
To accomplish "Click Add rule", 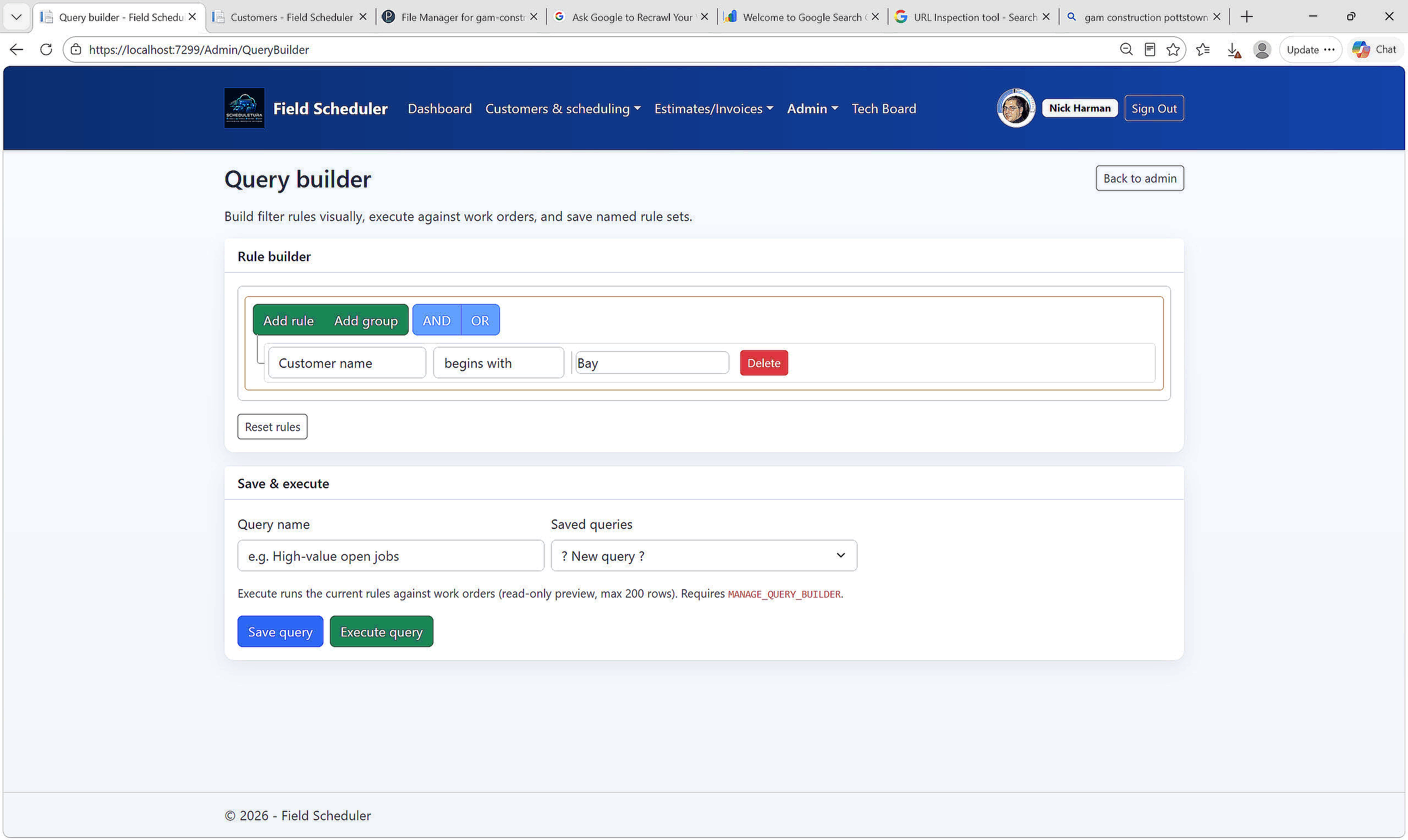I will pos(288,320).
